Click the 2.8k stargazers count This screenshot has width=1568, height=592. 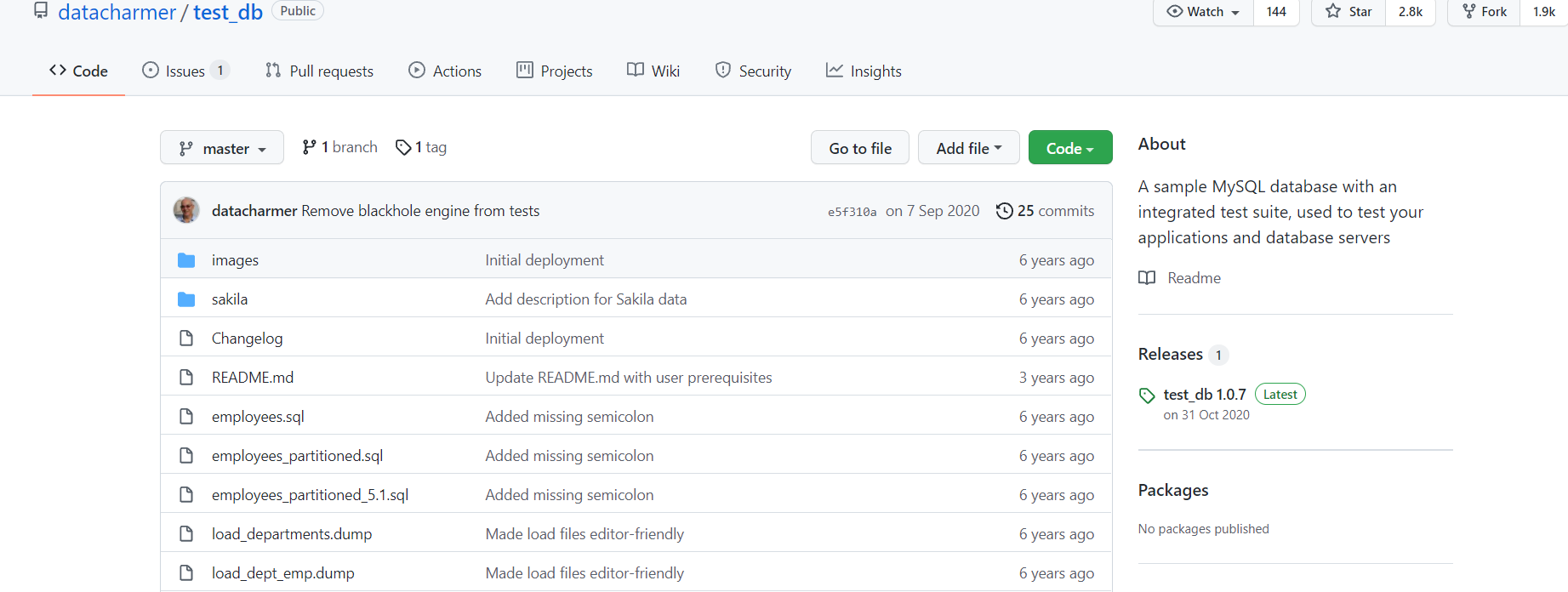[x=1411, y=12]
